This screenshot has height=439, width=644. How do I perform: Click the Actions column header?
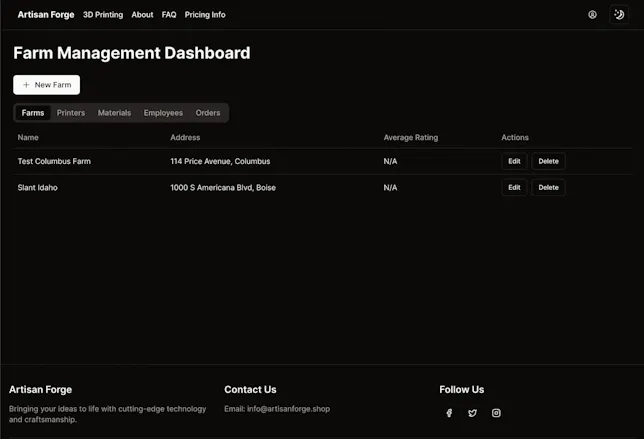coord(515,138)
